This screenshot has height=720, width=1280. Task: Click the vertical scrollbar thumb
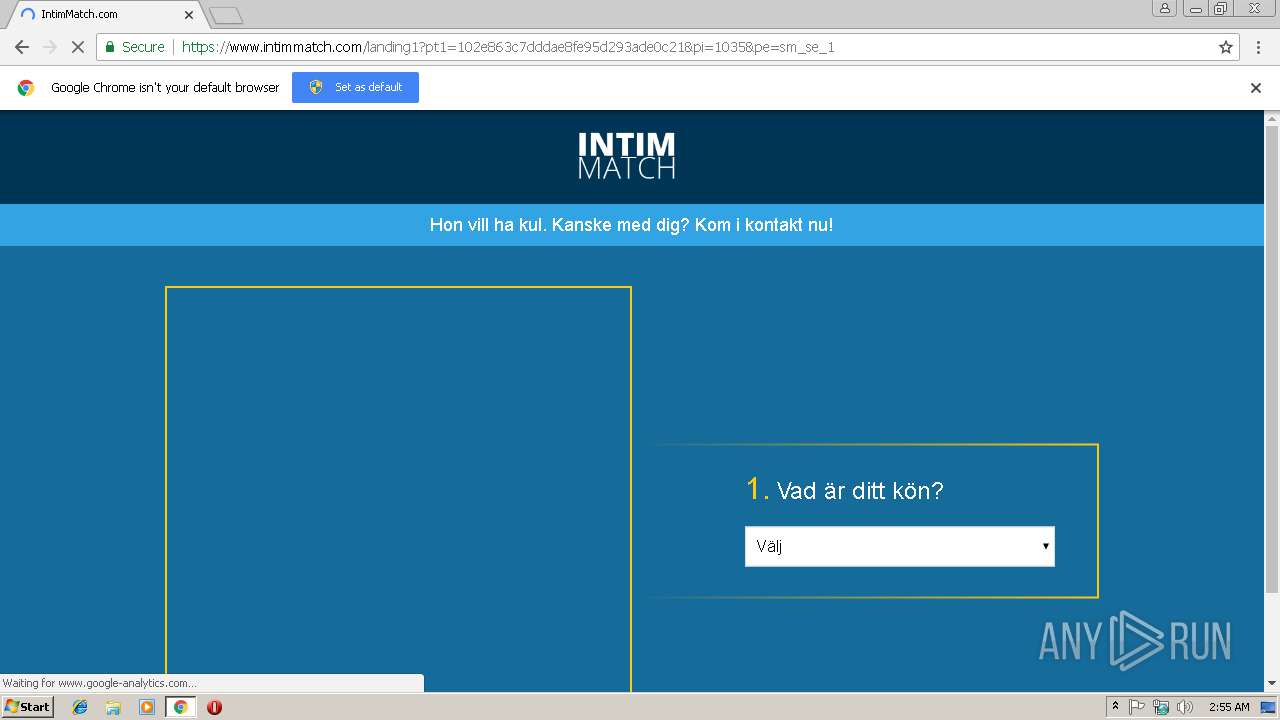click(x=1272, y=358)
